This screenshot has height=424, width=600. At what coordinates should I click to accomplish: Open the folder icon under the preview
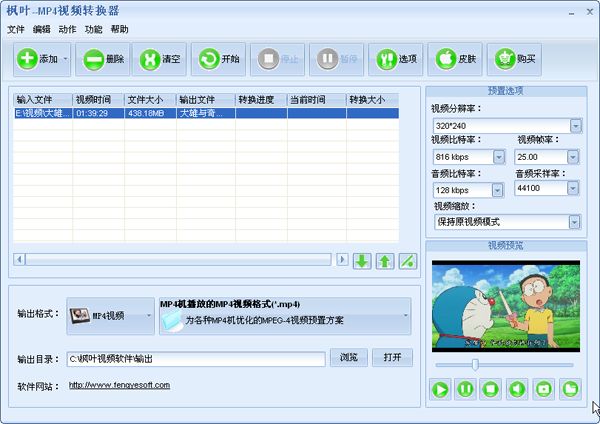[x=571, y=390]
